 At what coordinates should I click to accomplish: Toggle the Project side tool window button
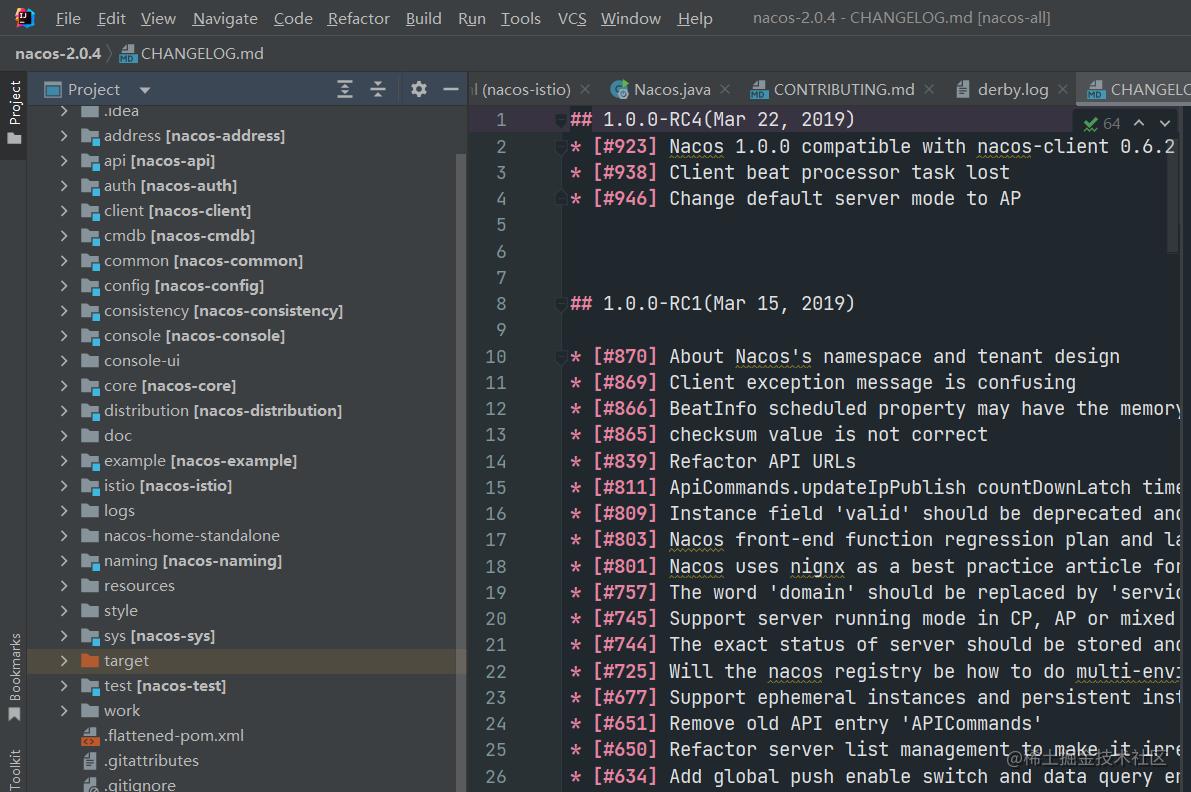click(x=14, y=113)
